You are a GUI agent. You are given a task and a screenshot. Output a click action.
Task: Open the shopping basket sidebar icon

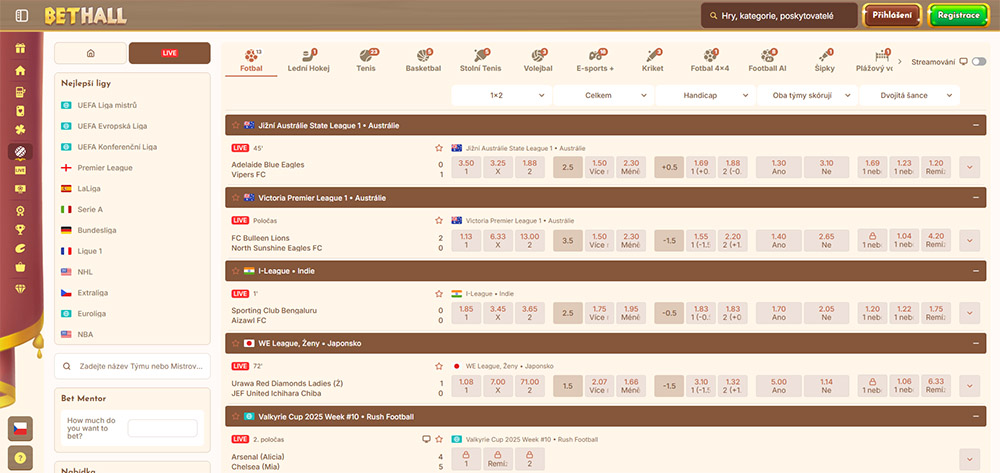(20, 267)
